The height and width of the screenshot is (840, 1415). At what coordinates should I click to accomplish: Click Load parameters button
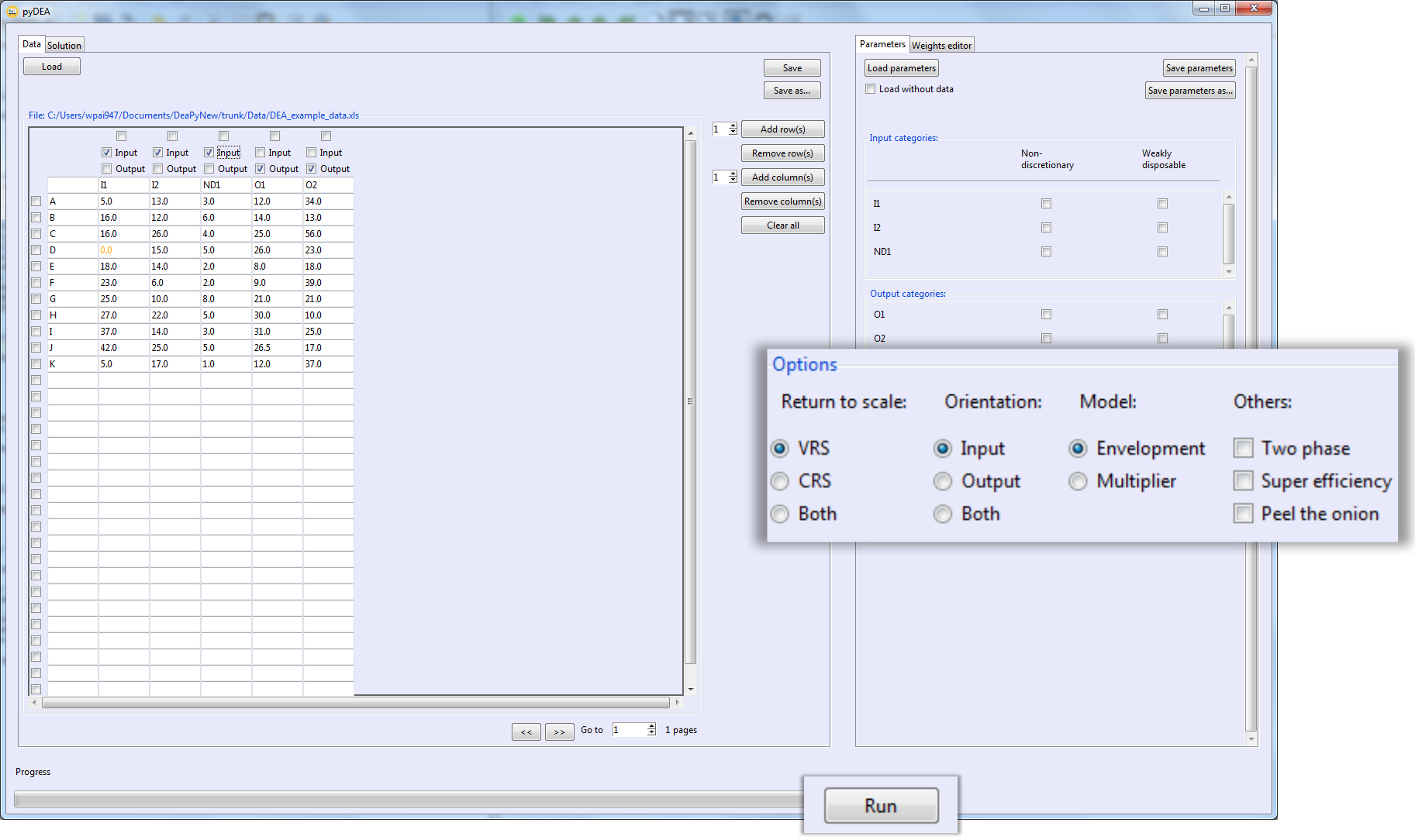coord(902,68)
